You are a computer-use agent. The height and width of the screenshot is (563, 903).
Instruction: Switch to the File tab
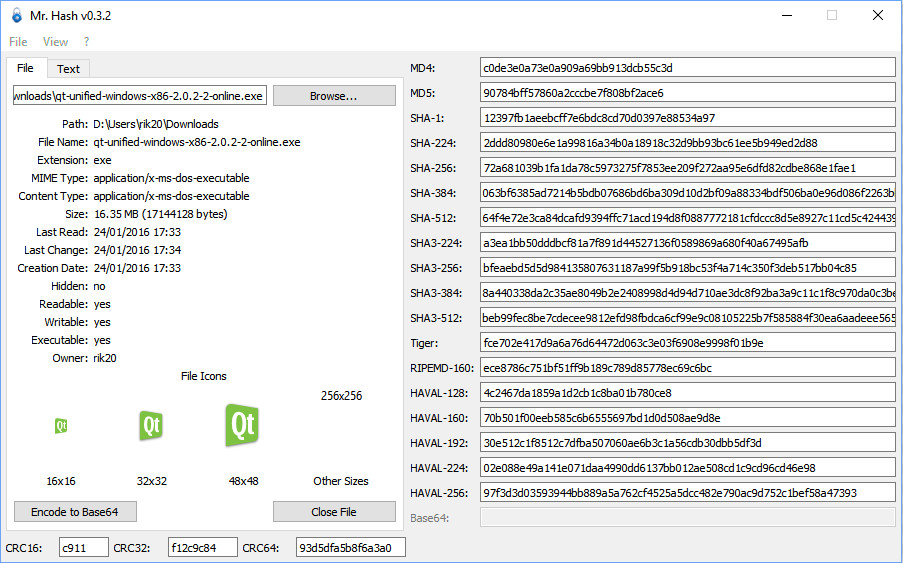25,68
